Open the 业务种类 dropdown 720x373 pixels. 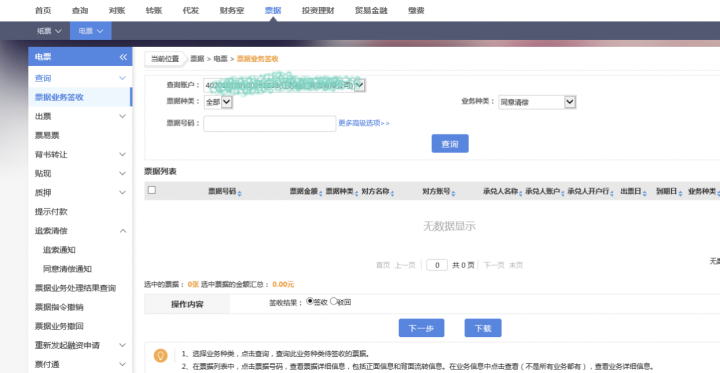(537, 102)
